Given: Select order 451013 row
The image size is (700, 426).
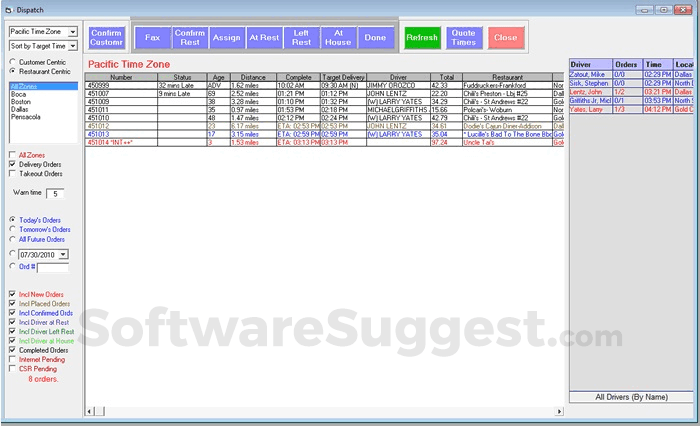Looking at the screenshot, I should click(x=325, y=134).
